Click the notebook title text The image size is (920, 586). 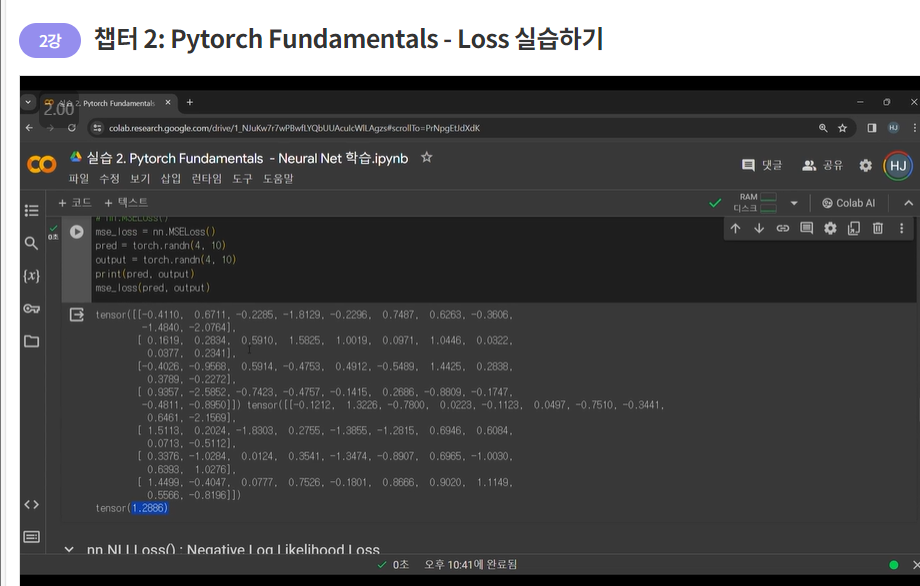point(247,158)
